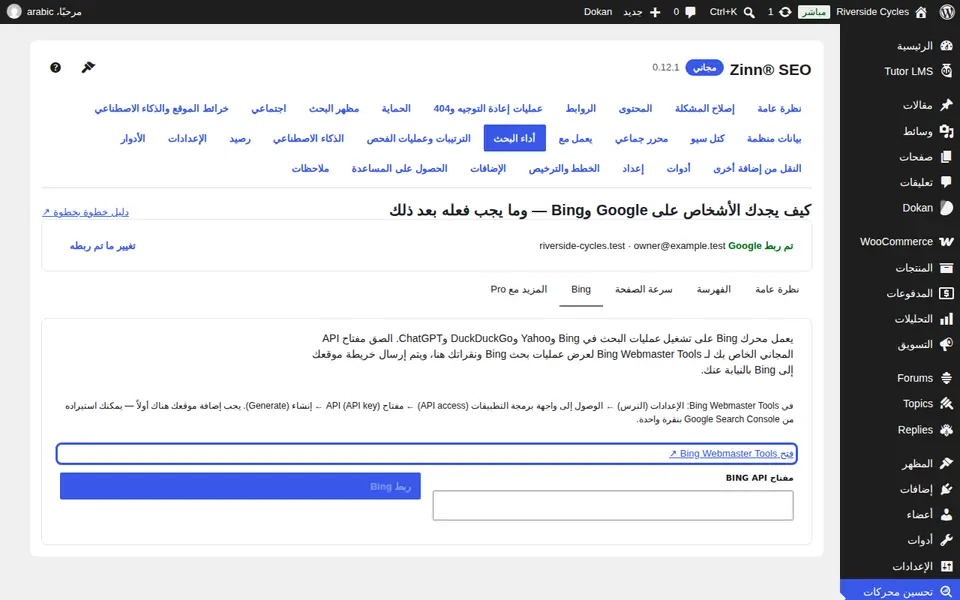Open Appearance المظهر brush icon
This screenshot has height=600, width=960.
click(x=947, y=463)
